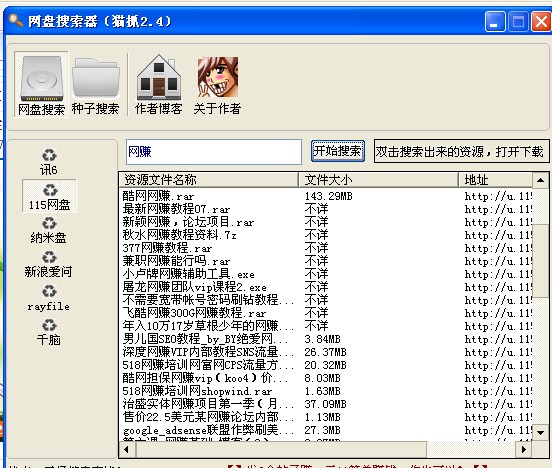The width and height of the screenshot is (552, 468).
Task: Click the file size 1.63MB
Action: click(322, 391)
